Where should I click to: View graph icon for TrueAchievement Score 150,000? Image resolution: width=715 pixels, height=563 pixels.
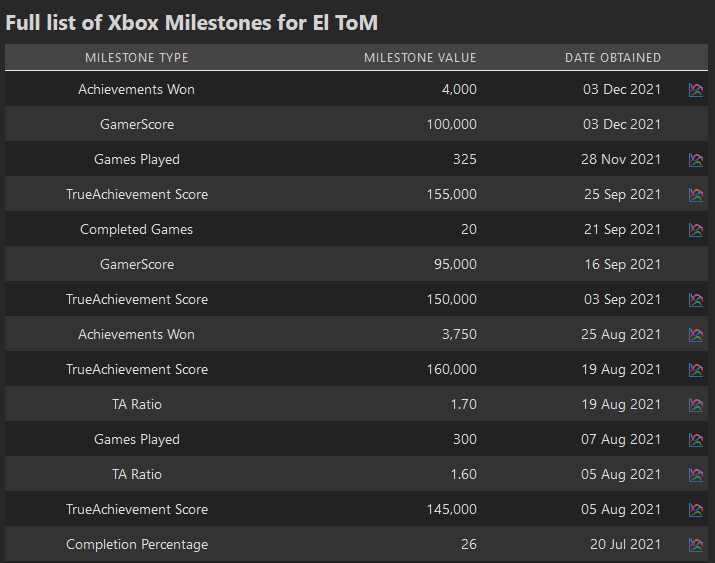point(695,300)
